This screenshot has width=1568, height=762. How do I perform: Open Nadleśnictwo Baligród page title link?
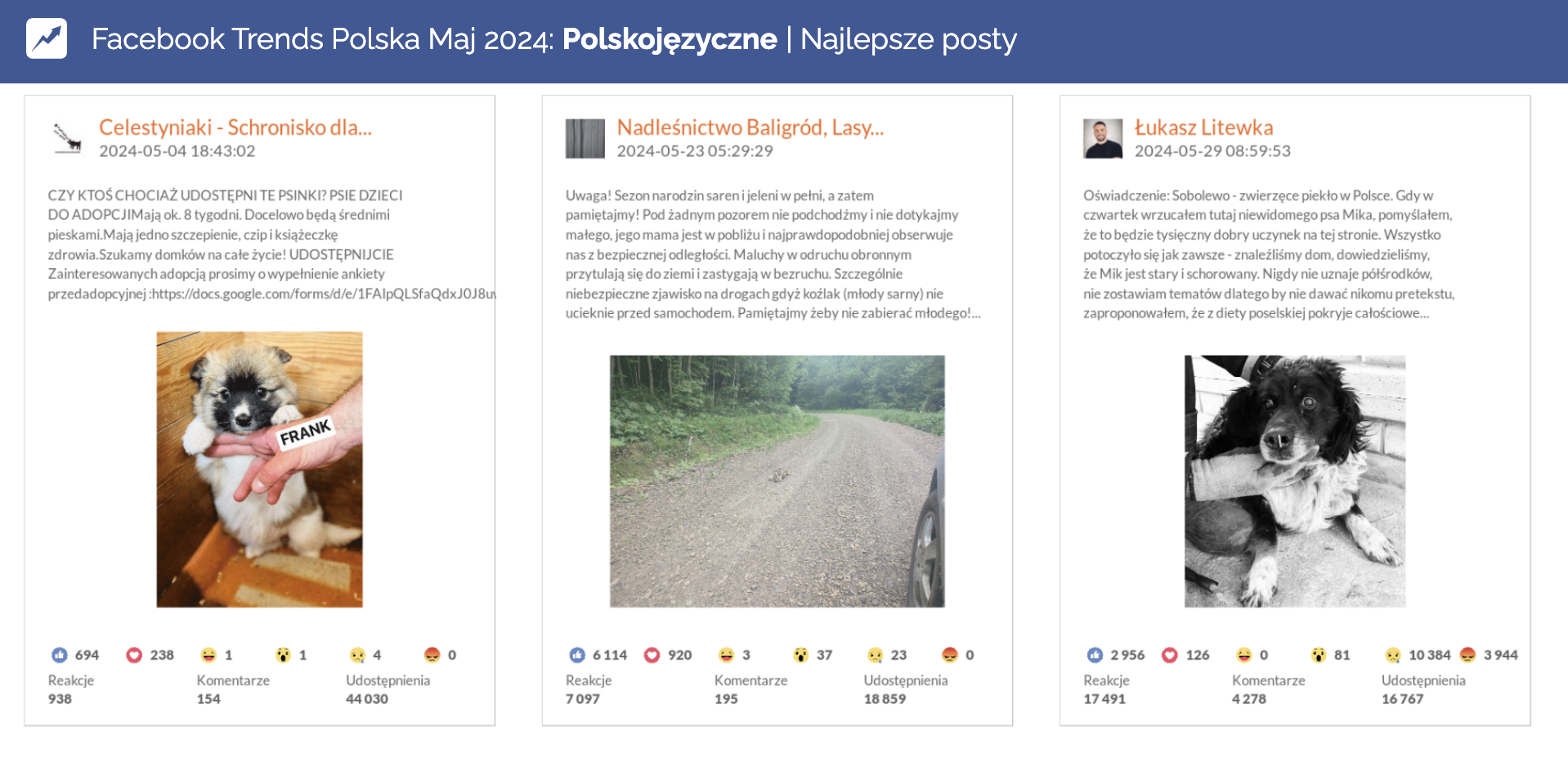pyautogui.click(x=750, y=128)
